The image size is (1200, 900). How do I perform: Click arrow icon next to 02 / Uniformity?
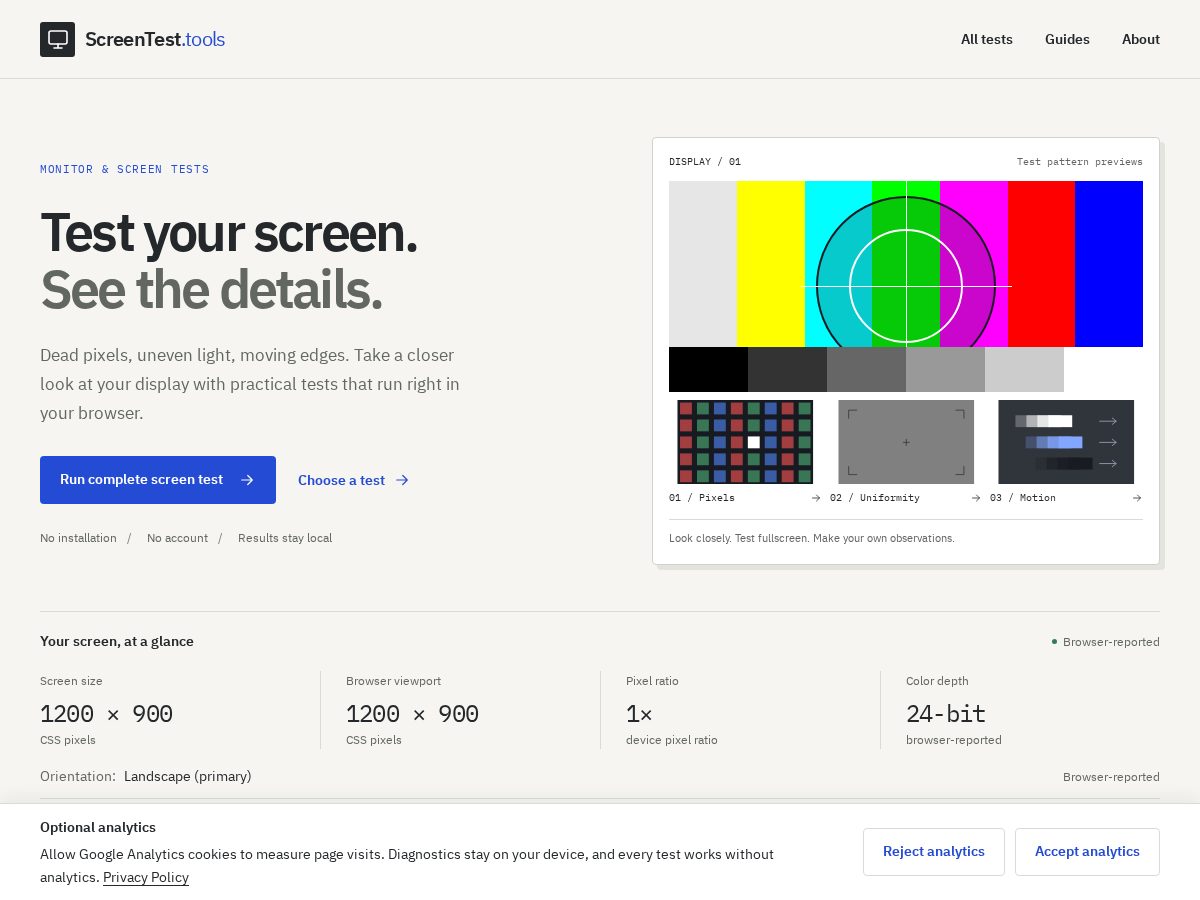976,498
